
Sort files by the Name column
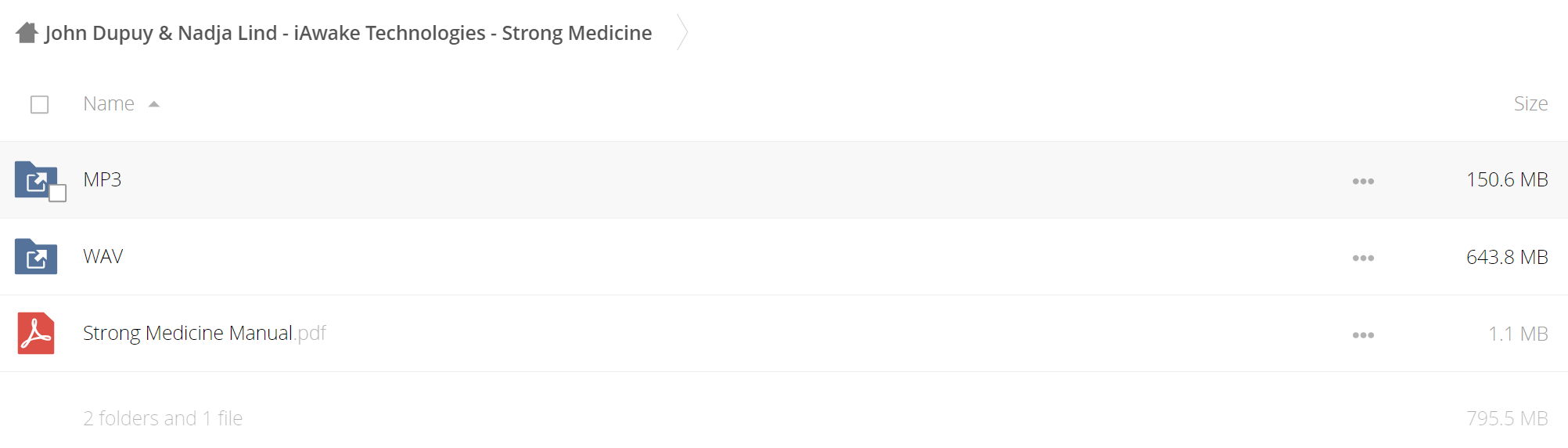pos(109,103)
